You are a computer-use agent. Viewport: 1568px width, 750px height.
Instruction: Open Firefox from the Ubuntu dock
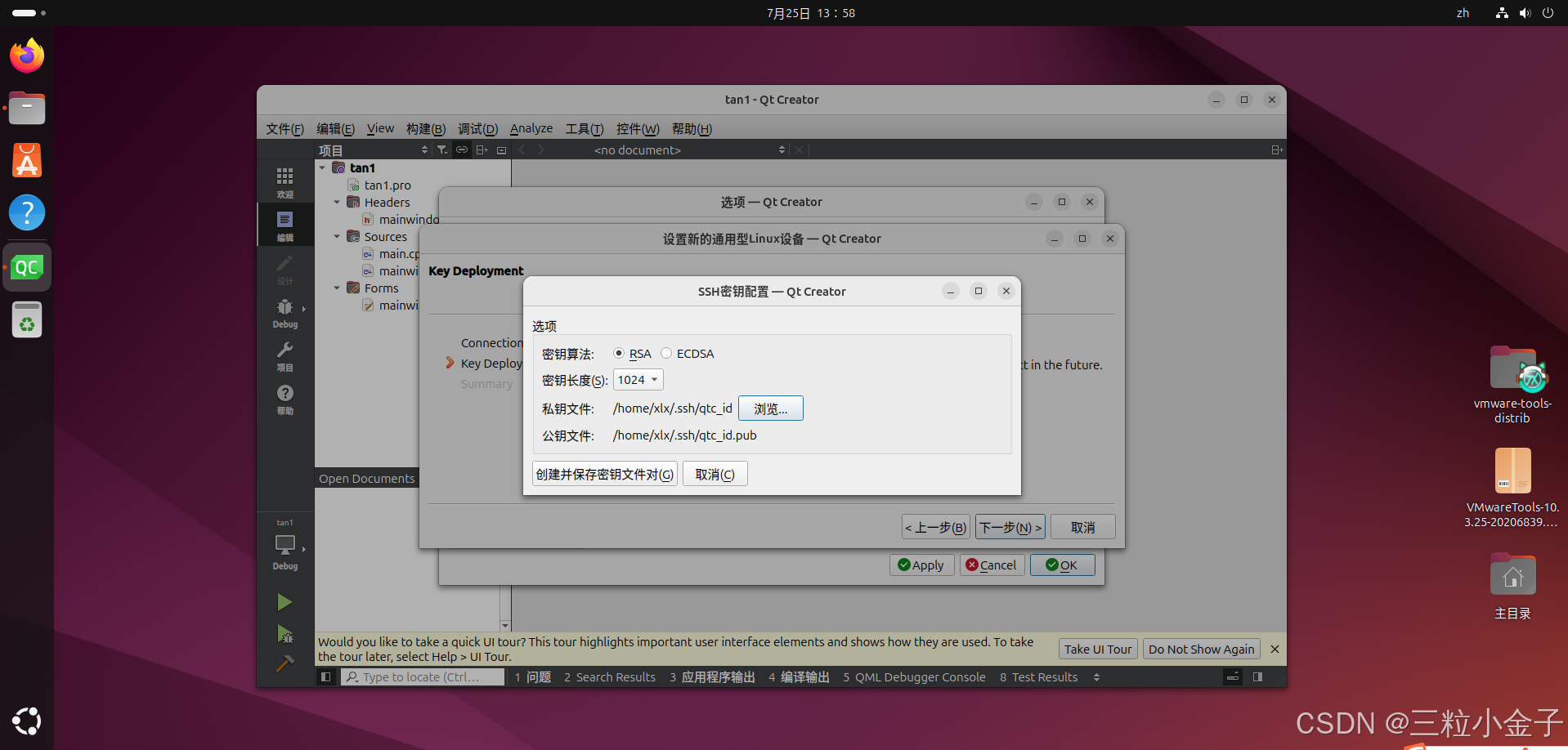(x=27, y=56)
